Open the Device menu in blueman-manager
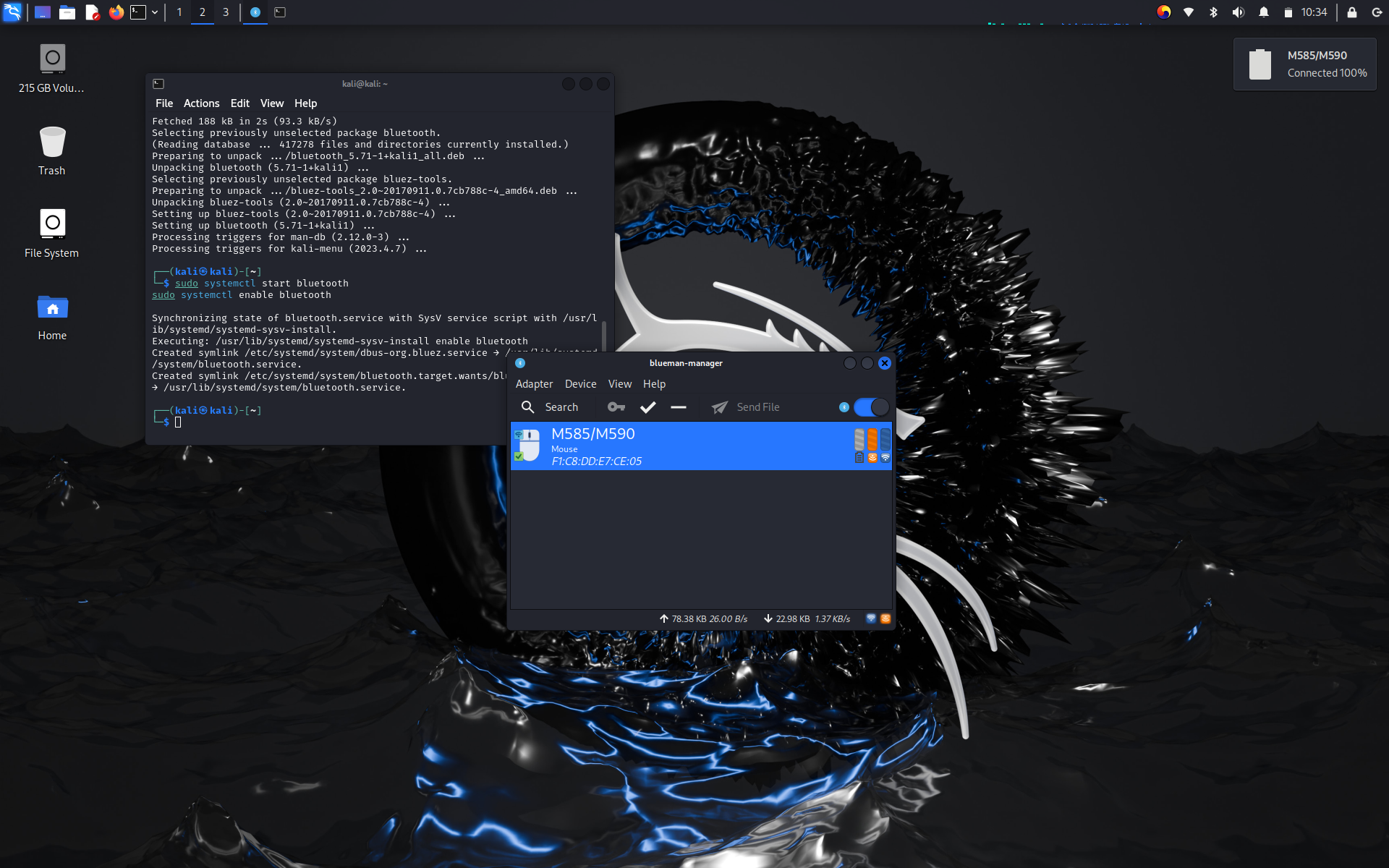 click(580, 384)
